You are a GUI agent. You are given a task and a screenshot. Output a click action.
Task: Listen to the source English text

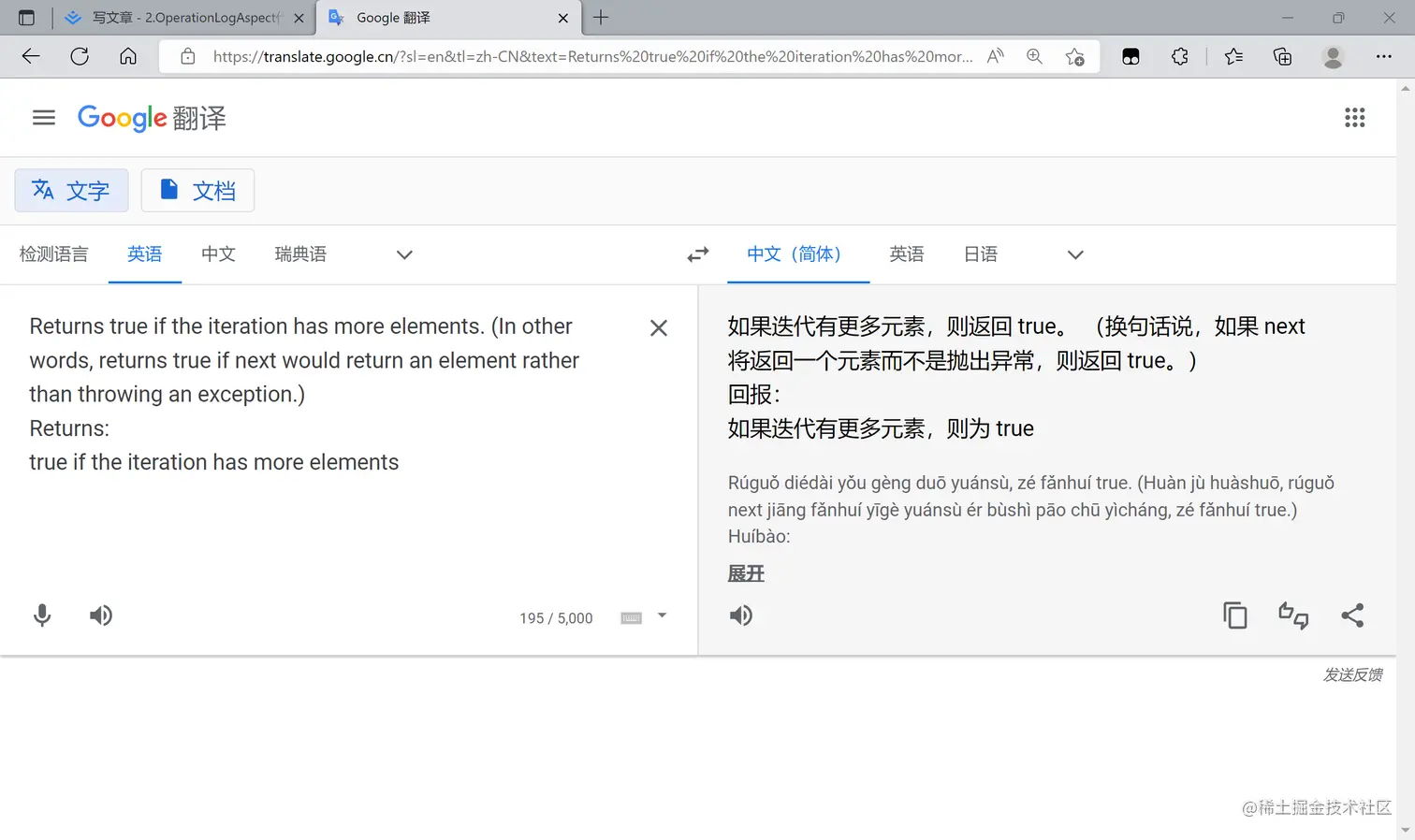pos(101,615)
